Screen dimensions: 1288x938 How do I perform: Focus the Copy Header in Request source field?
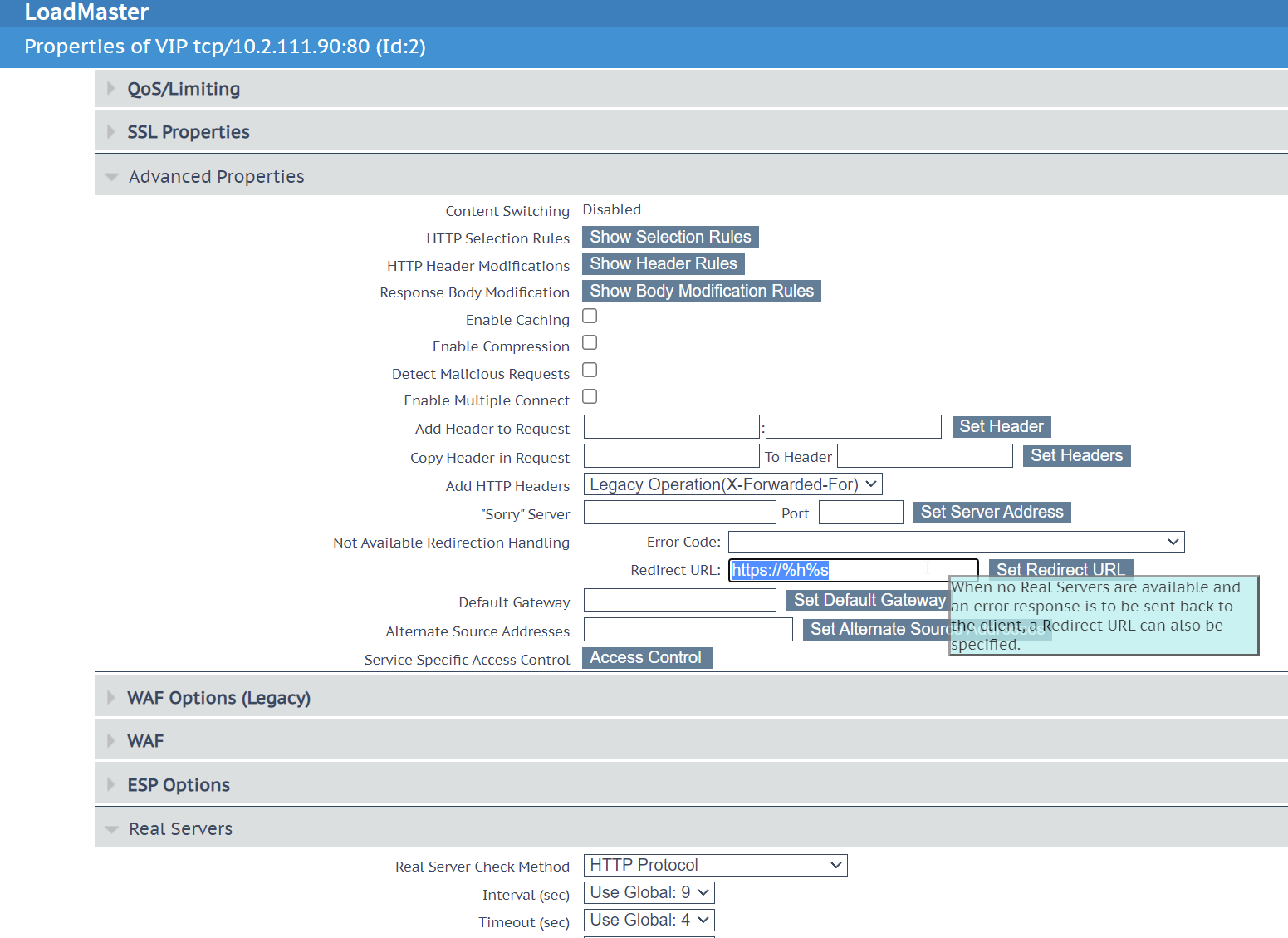pyautogui.click(x=672, y=456)
